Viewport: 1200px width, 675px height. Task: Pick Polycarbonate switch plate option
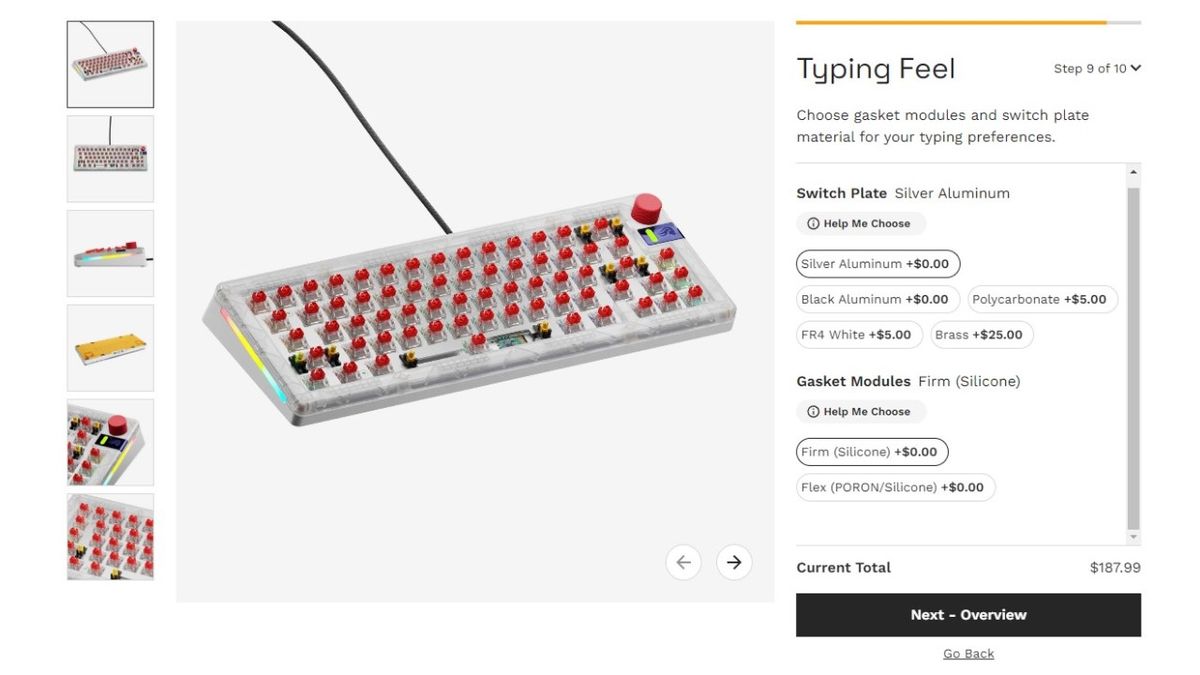[x=1042, y=299]
